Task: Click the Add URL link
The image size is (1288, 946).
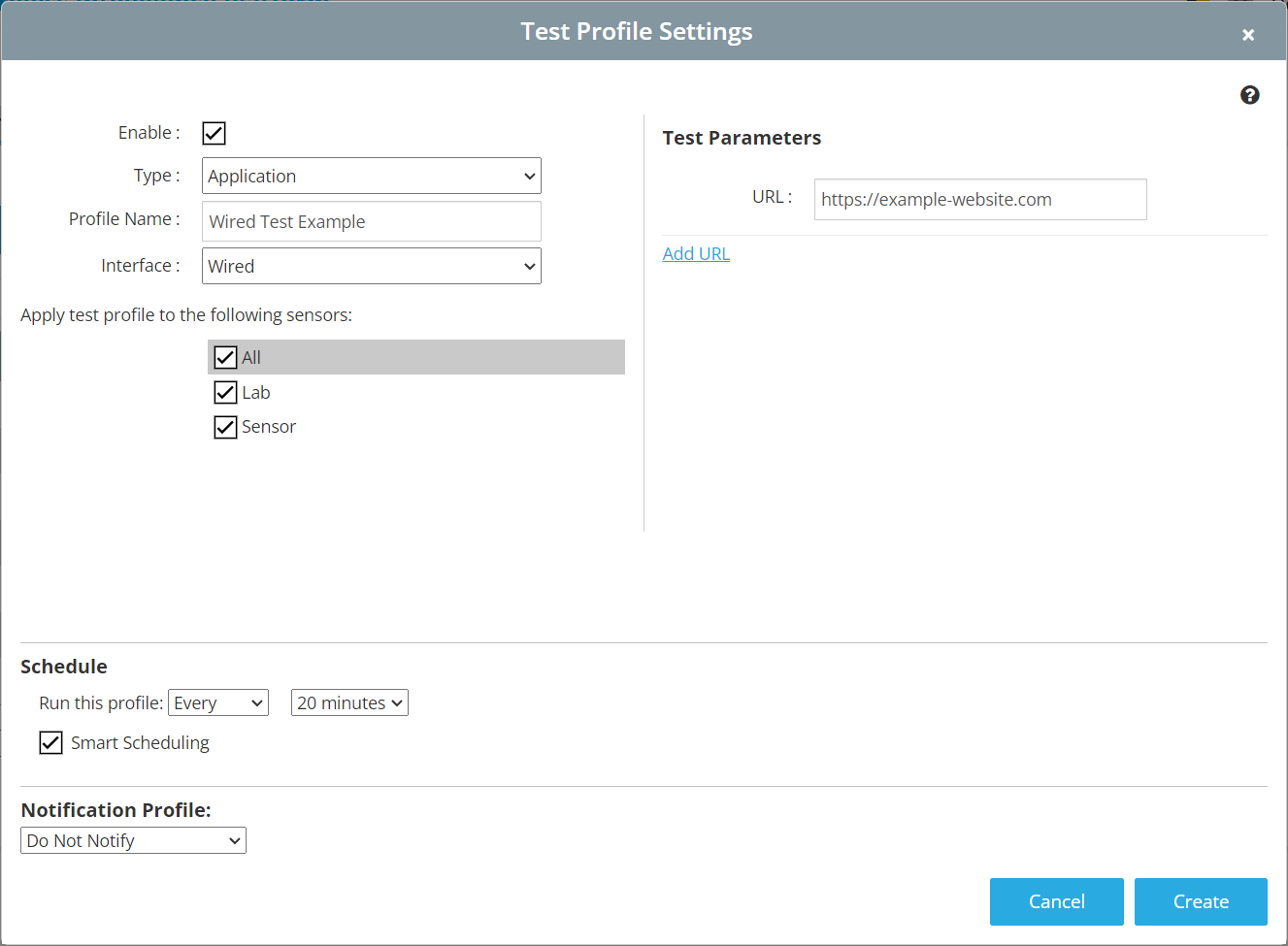Action: (x=696, y=253)
